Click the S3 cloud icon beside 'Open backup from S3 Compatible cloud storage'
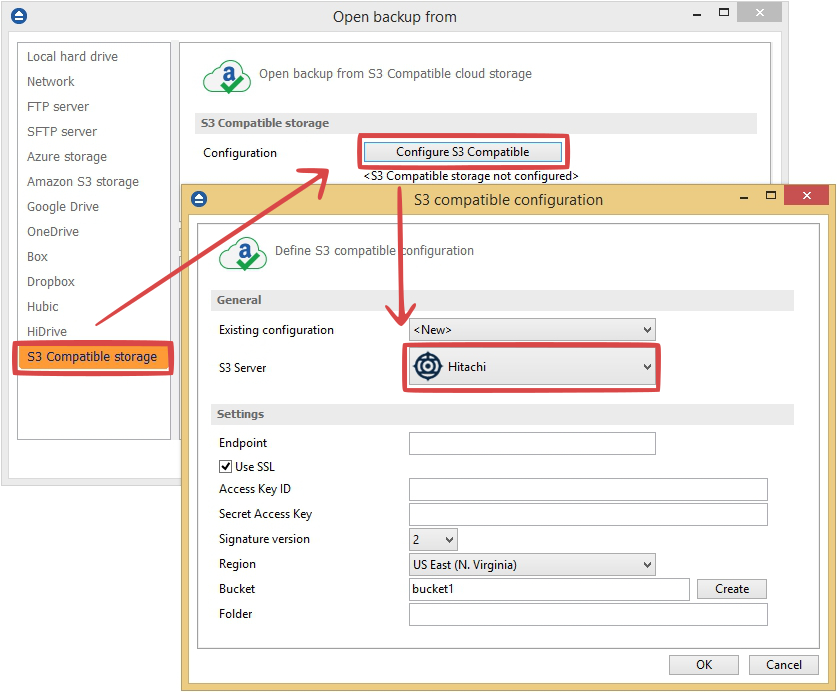Viewport: 837px width, 692px height. pos(227,76)
